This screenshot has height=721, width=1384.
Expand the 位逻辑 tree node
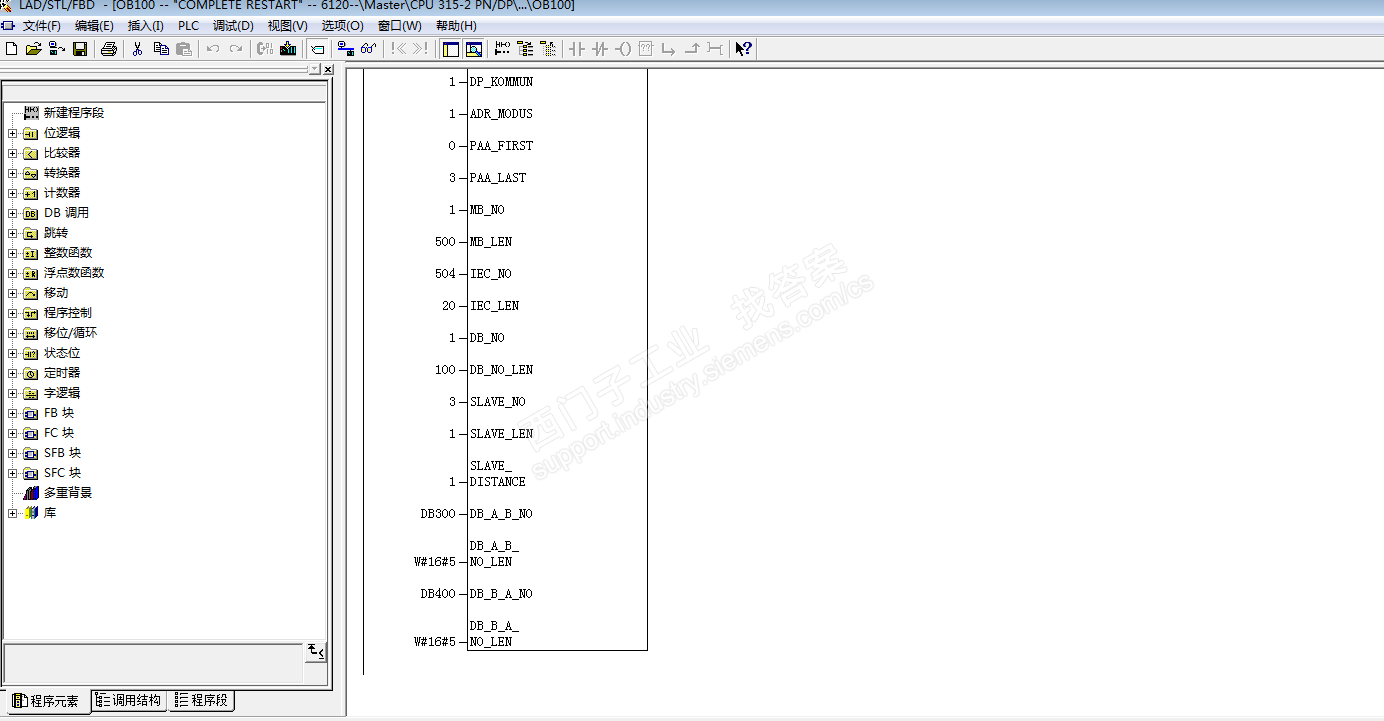[12, 133]
